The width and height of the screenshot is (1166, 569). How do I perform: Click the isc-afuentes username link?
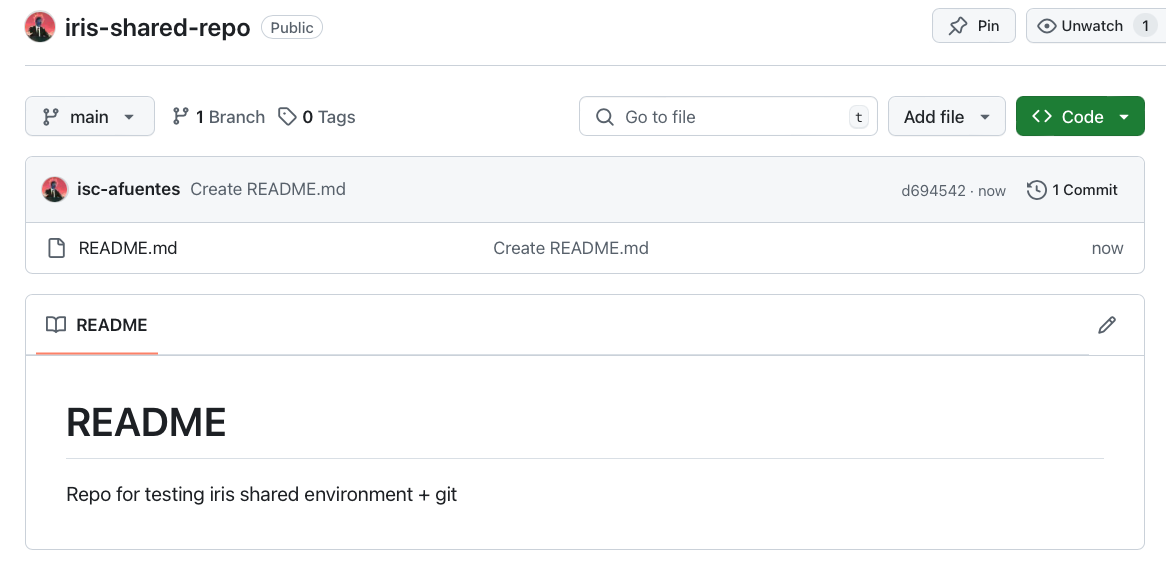(129, 189)
